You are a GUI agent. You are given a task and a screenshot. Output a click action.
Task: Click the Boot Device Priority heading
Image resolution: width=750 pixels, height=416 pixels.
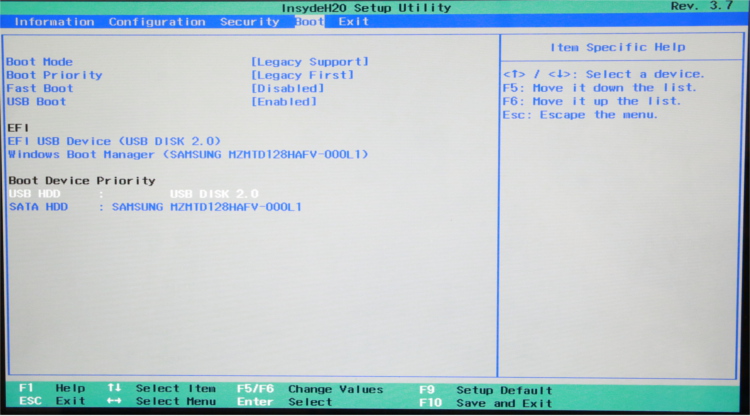[x=82, y=181]
